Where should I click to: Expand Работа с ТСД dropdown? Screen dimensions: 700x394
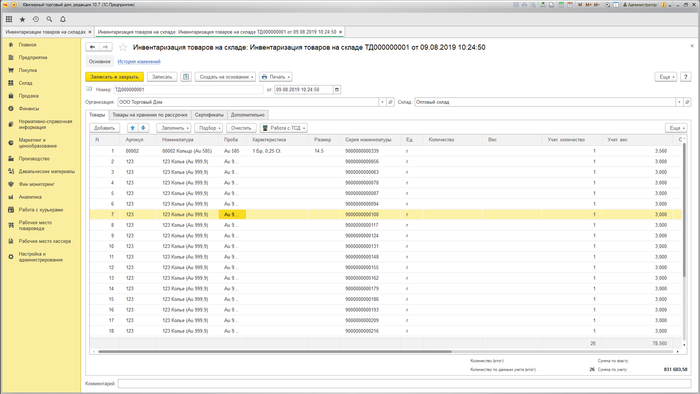click(283, 128)
